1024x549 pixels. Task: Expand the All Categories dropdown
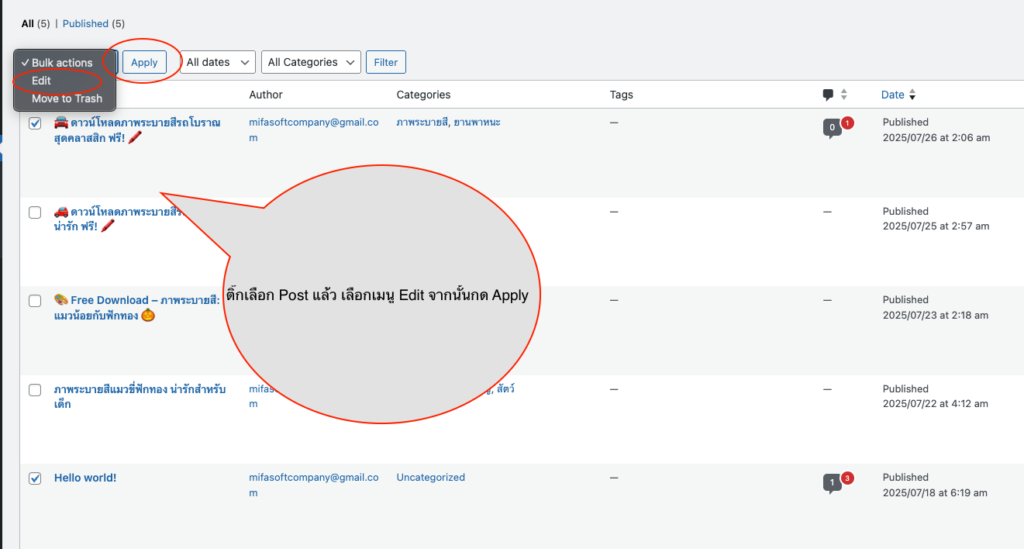(311, 62)
